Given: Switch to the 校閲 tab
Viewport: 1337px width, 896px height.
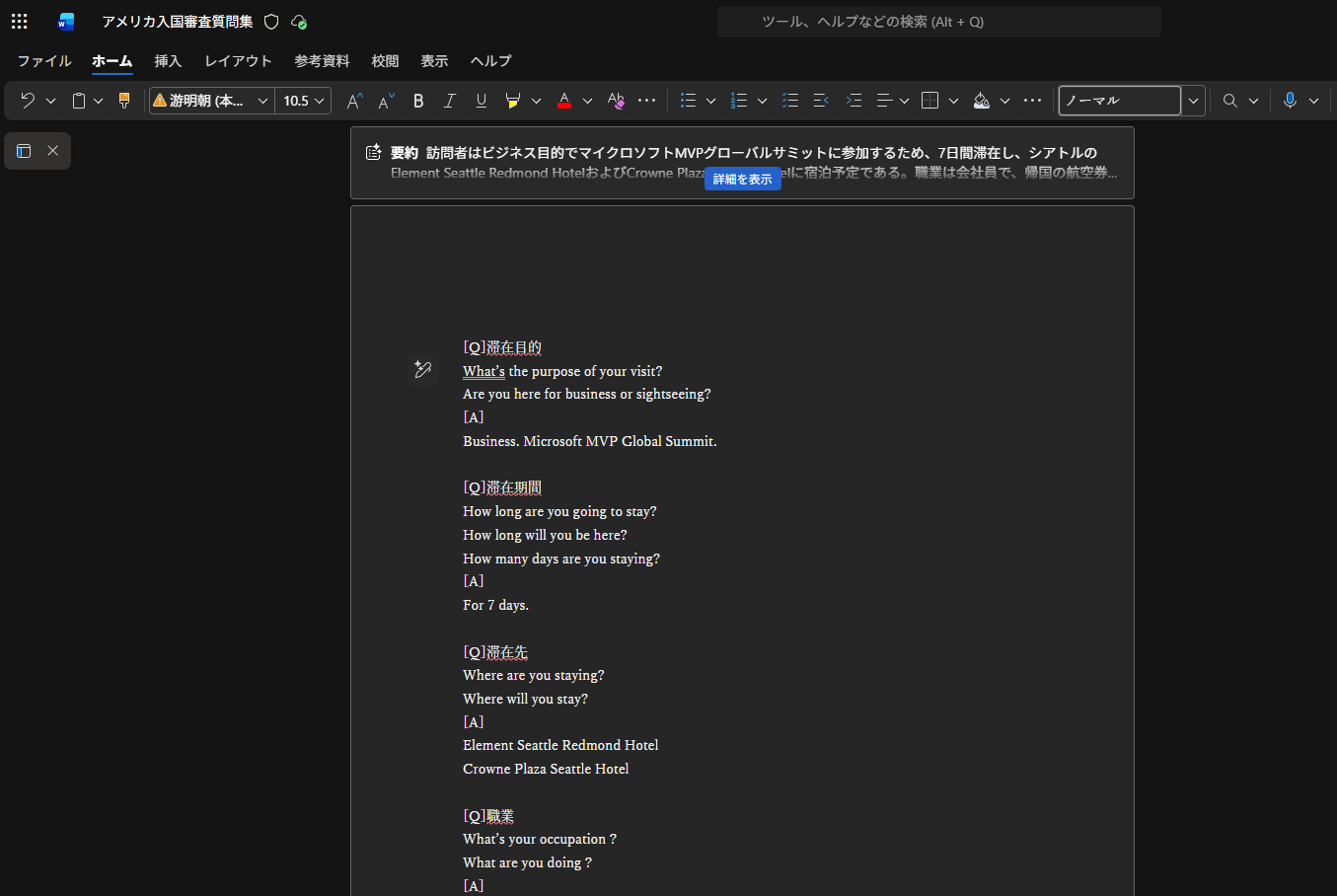Looking at the screenshot, I should tap(385, 61).
